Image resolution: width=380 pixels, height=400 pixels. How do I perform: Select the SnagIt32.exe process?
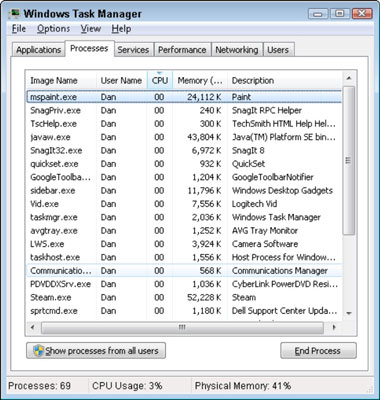184,150
